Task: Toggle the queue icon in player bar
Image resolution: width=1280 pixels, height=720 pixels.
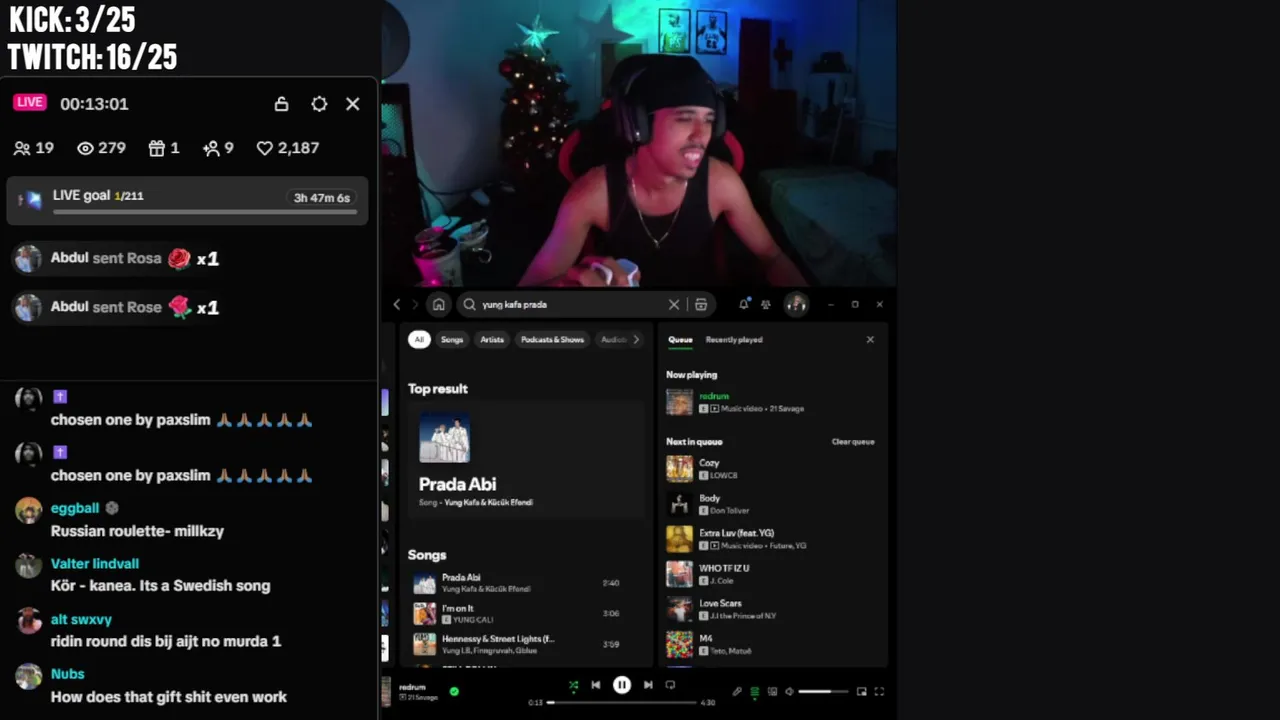Action: tap(755, 691)
